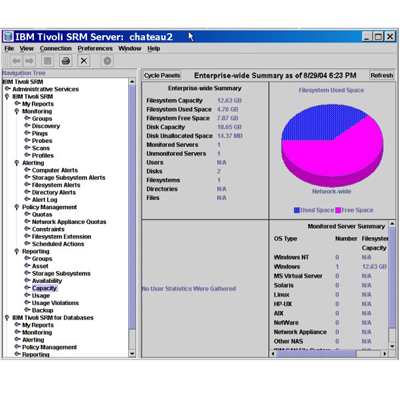The image size is (400, 400).
Task: Select Availability under Reporting
Action: tap(47, 281)
